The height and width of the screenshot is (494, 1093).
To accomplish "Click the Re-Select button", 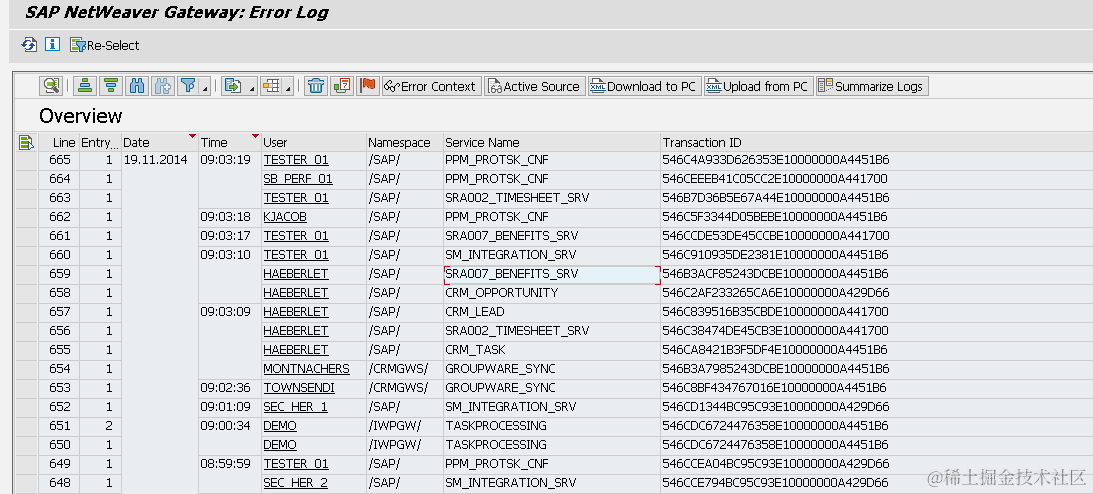I will [x=105, y=45].
